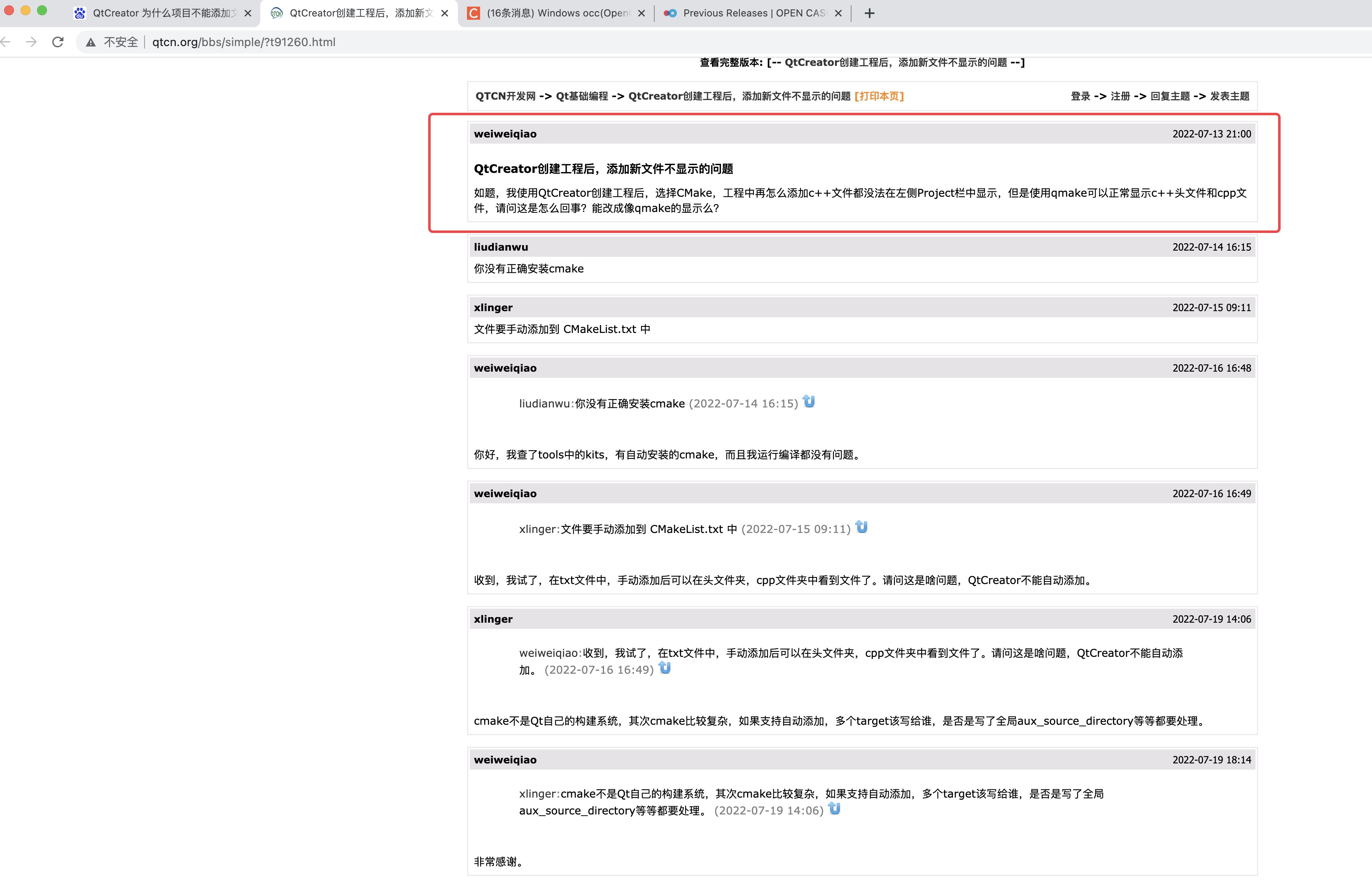
Task: Click quote arrow icon after liudianwu quote
Action: [809, 401]
